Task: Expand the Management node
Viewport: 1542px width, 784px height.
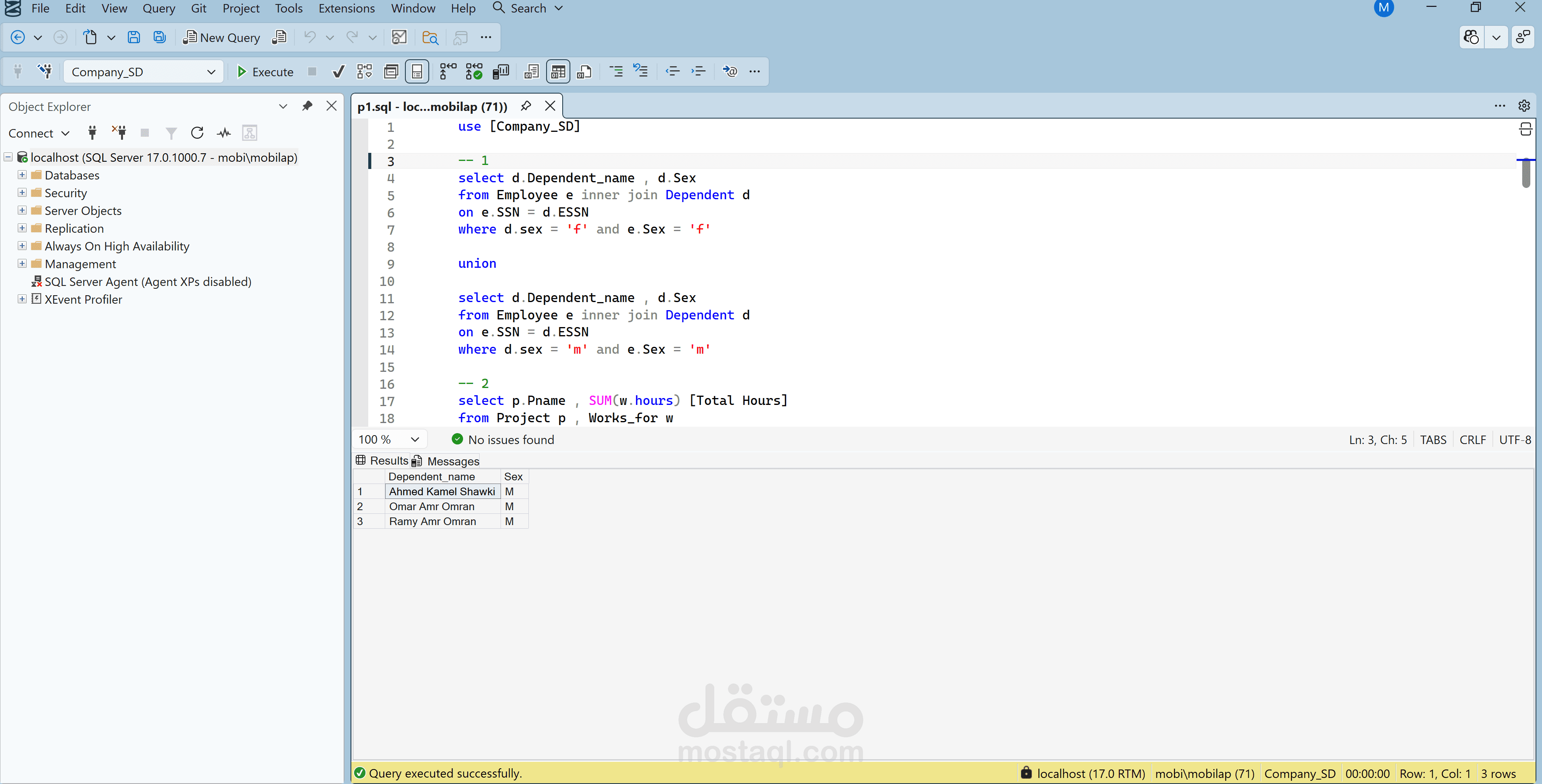Action: (22, 263)
